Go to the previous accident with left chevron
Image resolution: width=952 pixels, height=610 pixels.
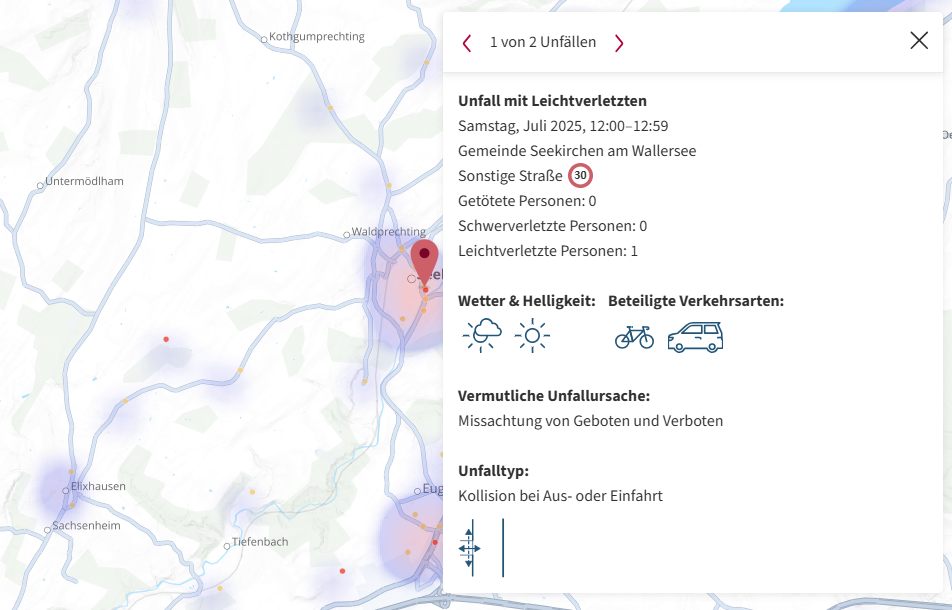point(466,43)
